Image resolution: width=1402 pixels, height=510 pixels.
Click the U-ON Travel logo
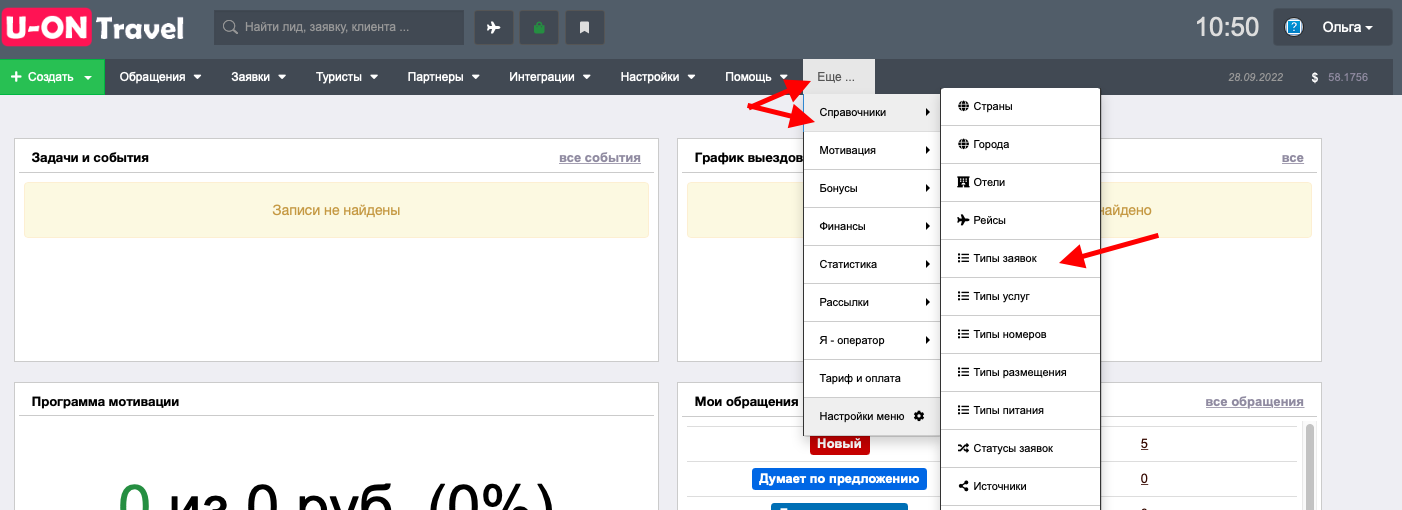pos(94,27)
